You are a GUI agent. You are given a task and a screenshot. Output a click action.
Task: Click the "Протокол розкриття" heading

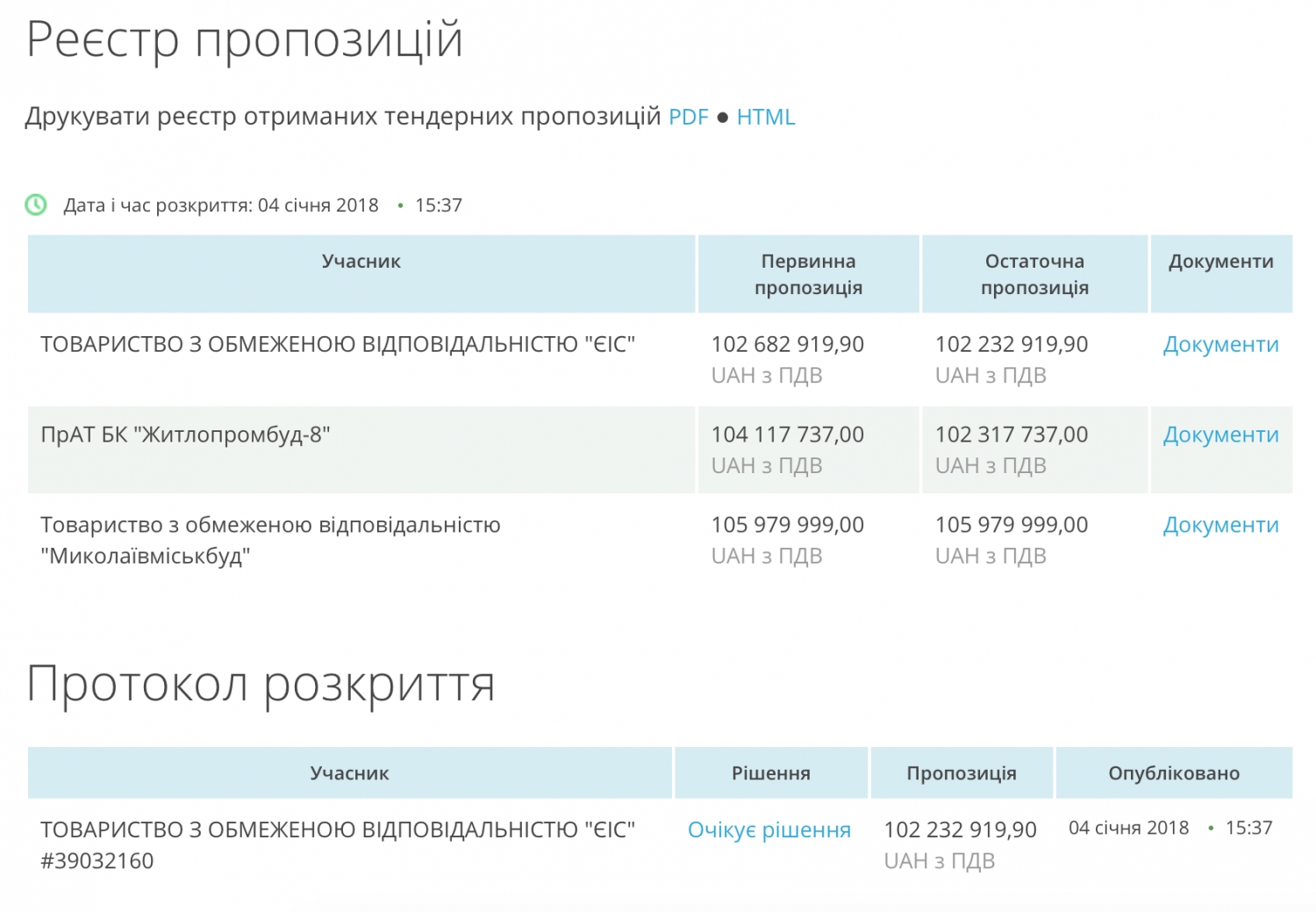pos(261,684)
